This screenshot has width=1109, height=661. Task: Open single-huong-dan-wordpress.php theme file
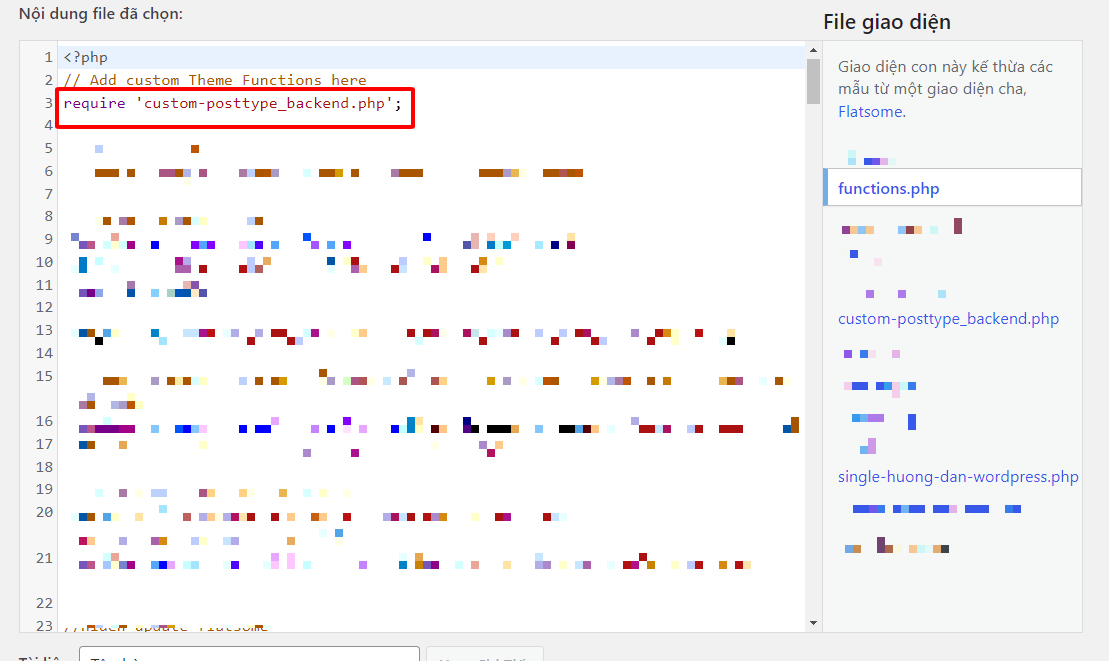point(958,476)
